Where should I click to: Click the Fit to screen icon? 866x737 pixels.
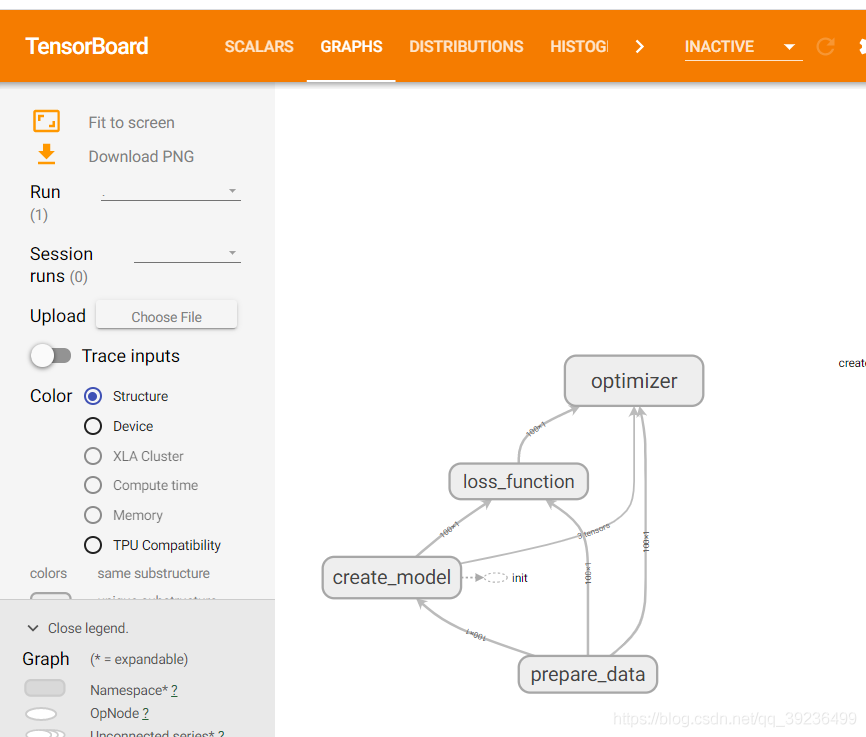tap(46, 122)
